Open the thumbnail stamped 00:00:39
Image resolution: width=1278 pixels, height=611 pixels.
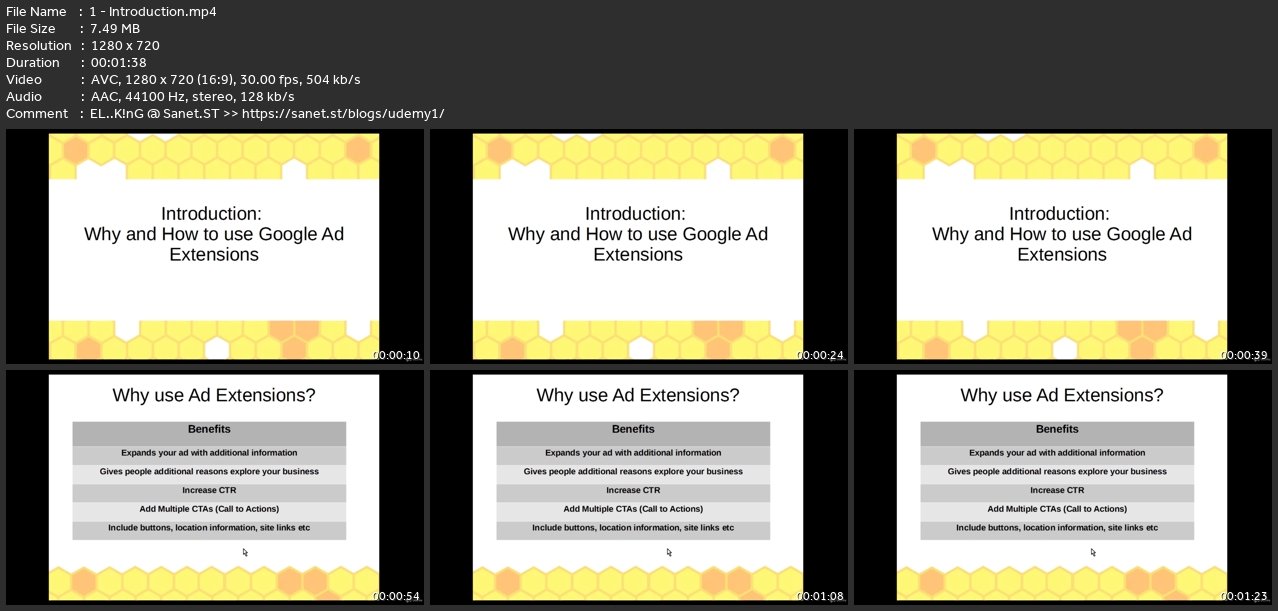click(1063, 246)
